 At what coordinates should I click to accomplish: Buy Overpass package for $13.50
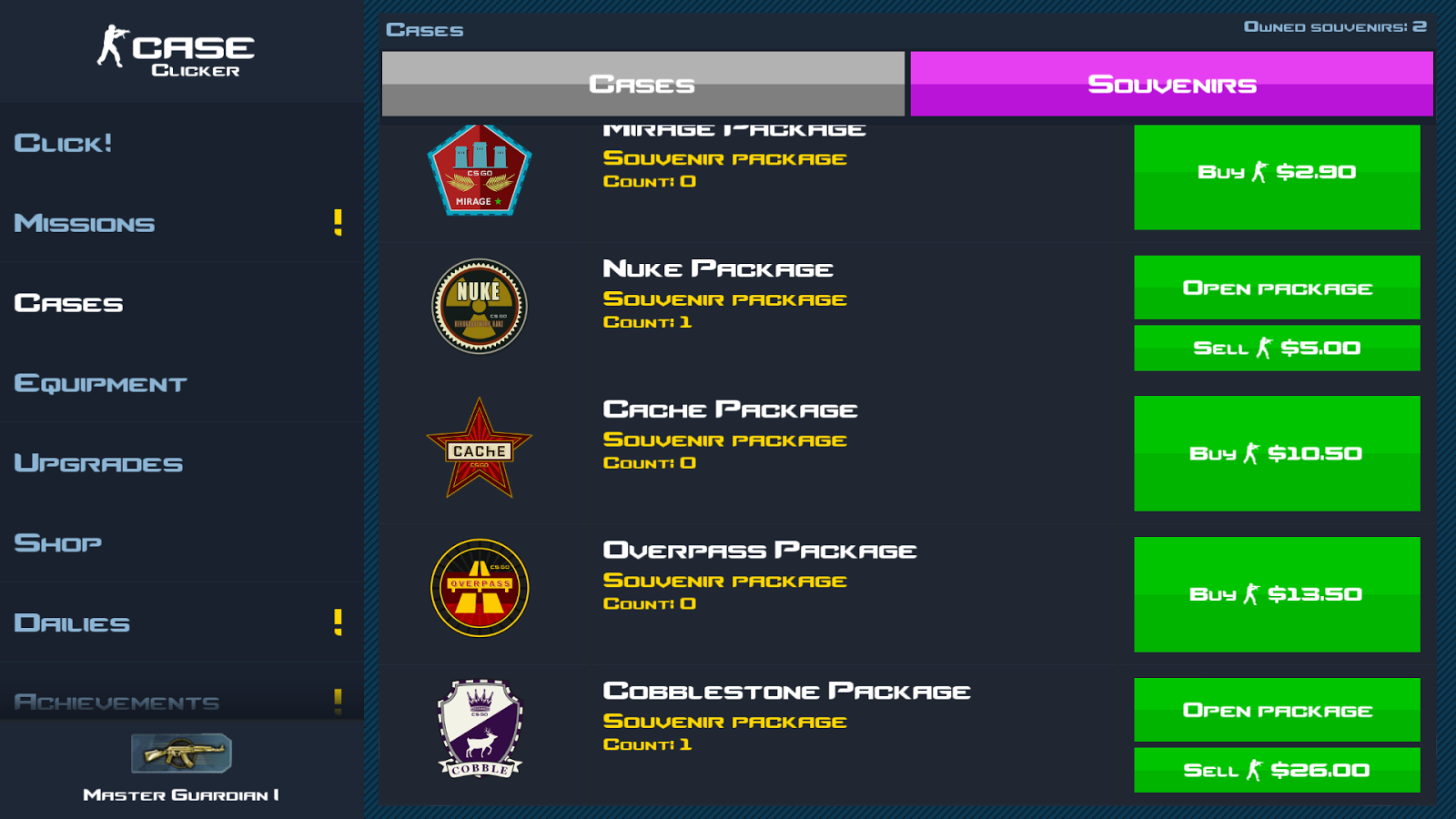click(1277, 594)
